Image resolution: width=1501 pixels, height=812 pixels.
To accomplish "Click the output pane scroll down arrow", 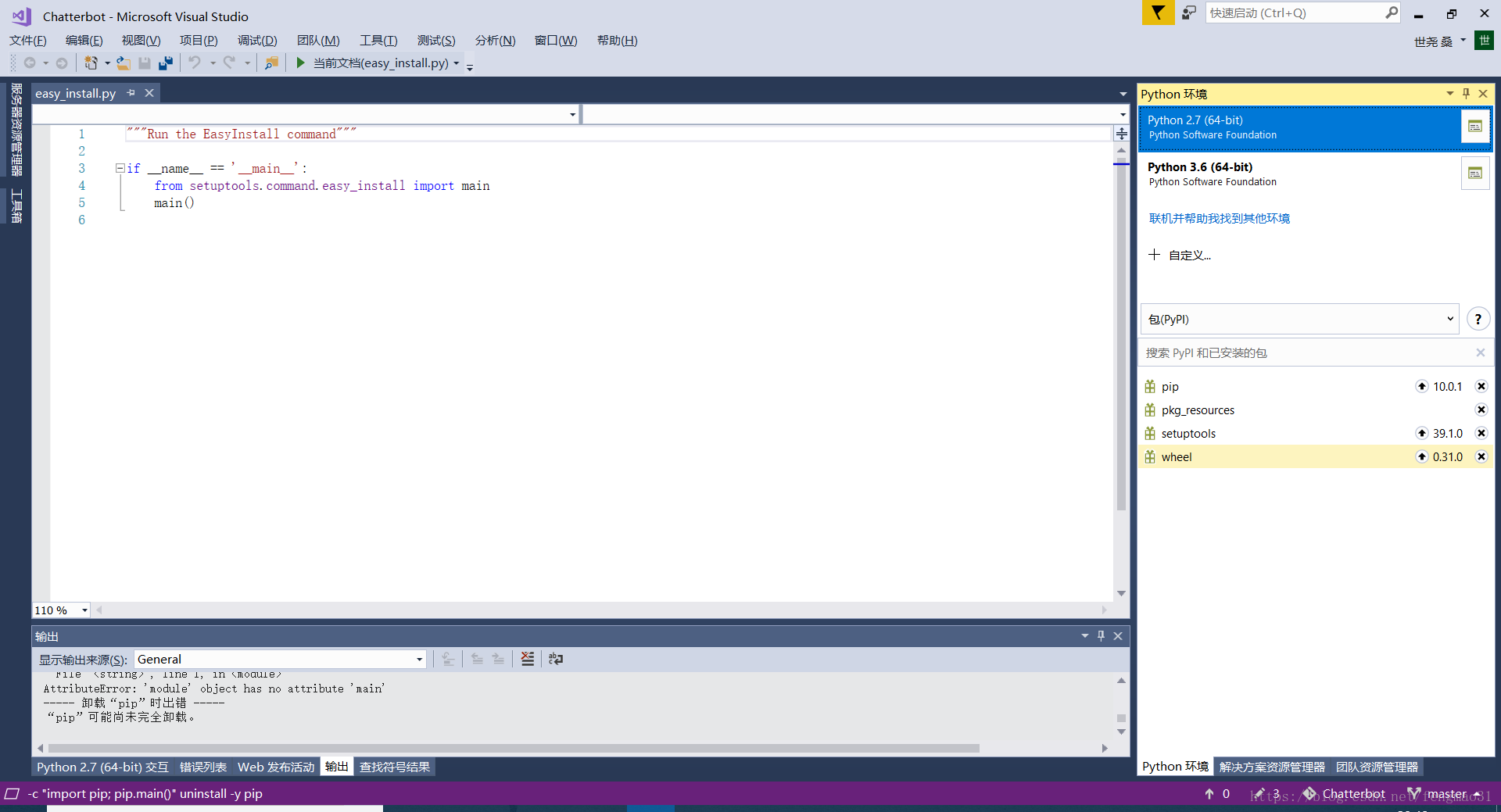I will pos(1121,732).
